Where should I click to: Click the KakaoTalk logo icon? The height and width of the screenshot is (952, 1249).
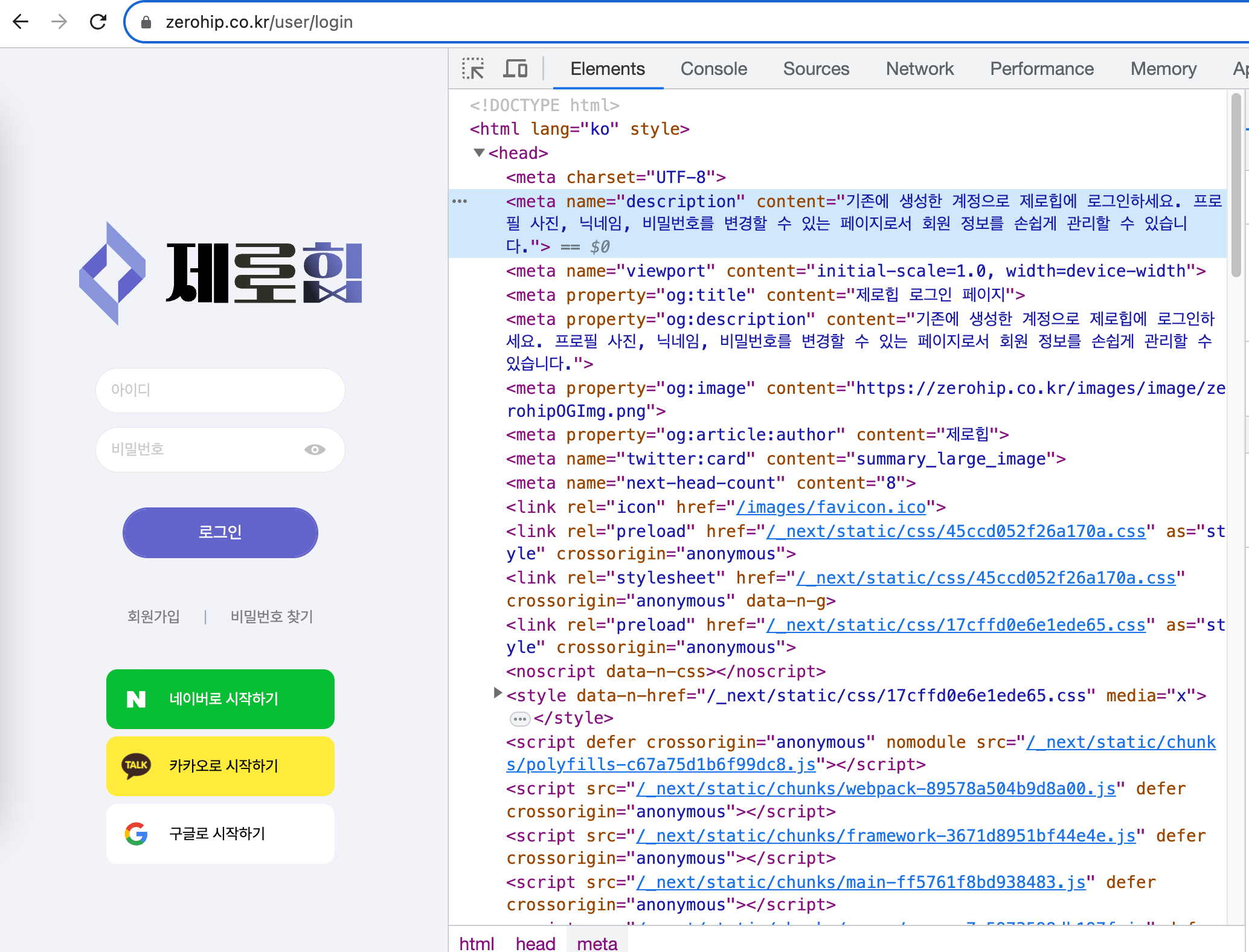[x=136, y=765]
